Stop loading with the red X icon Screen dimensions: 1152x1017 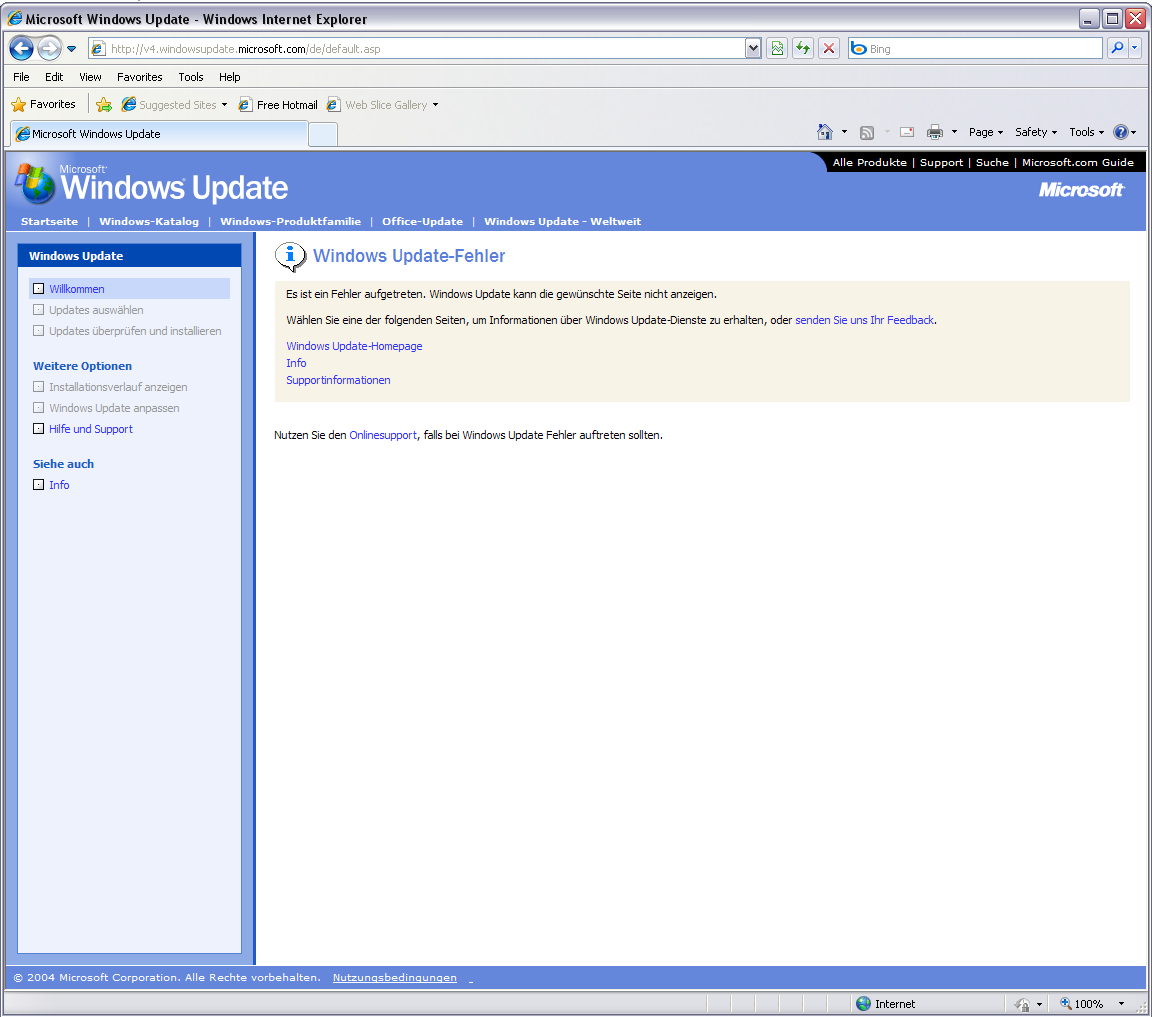pyautogui.click(x=829, y=48)
